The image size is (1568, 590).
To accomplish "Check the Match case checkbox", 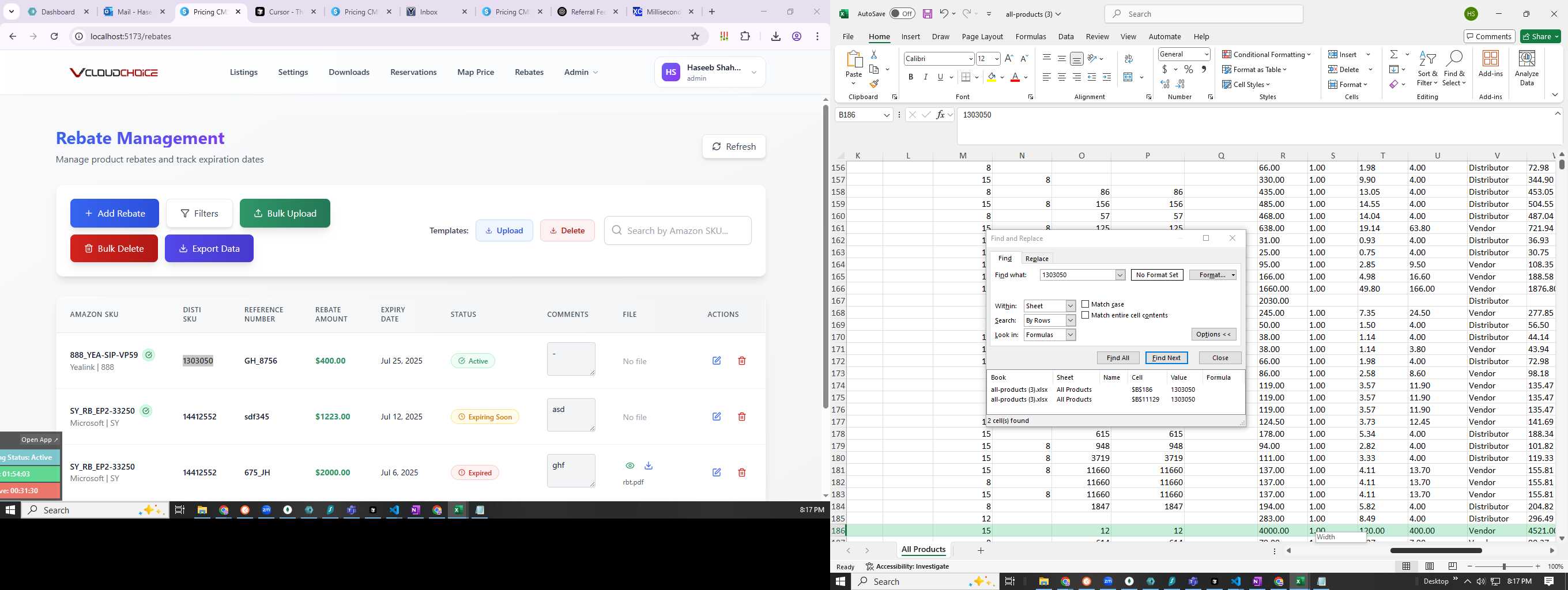I will pos(1085,304).
